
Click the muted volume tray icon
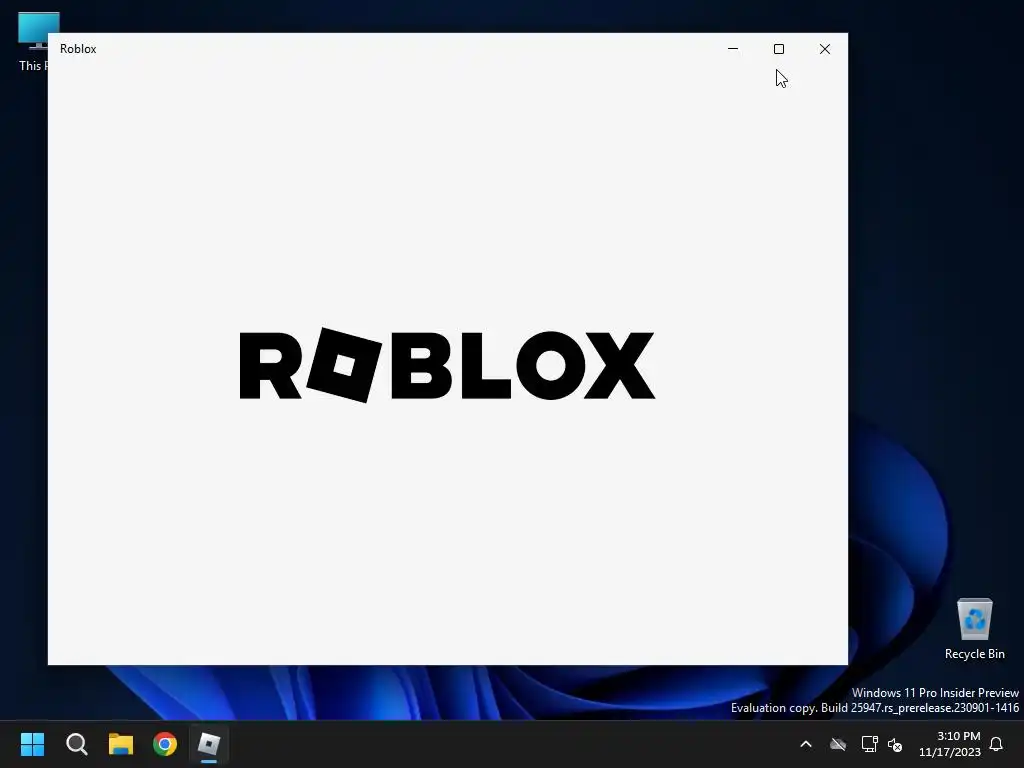click(895, 744)
